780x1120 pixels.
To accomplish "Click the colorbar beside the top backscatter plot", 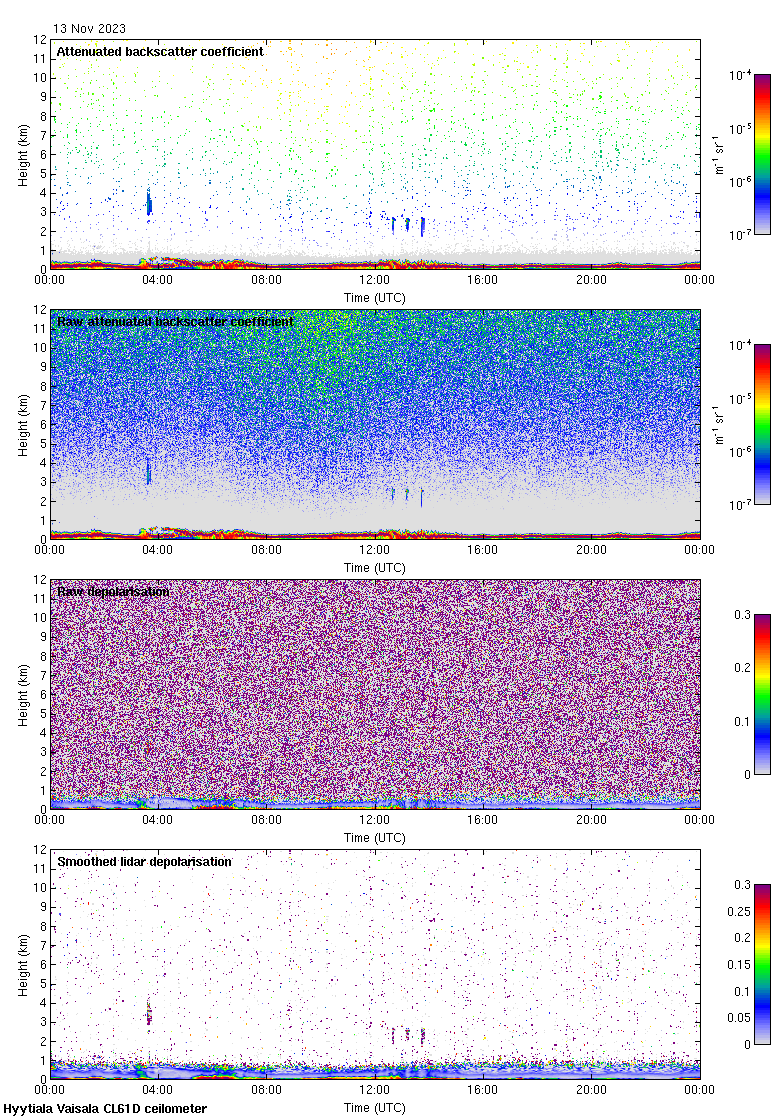I will pos(762,154).
